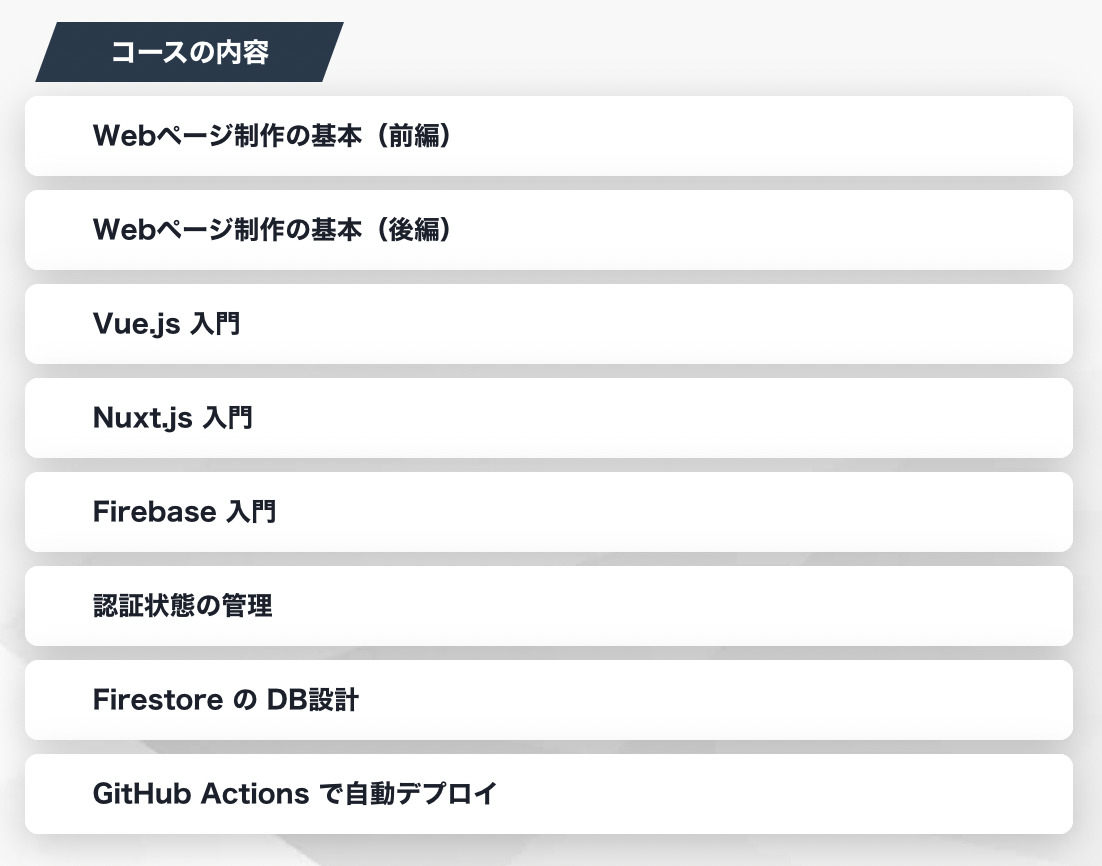
Task: Click the word Firestore in its card
Action: tap(158, 700)
